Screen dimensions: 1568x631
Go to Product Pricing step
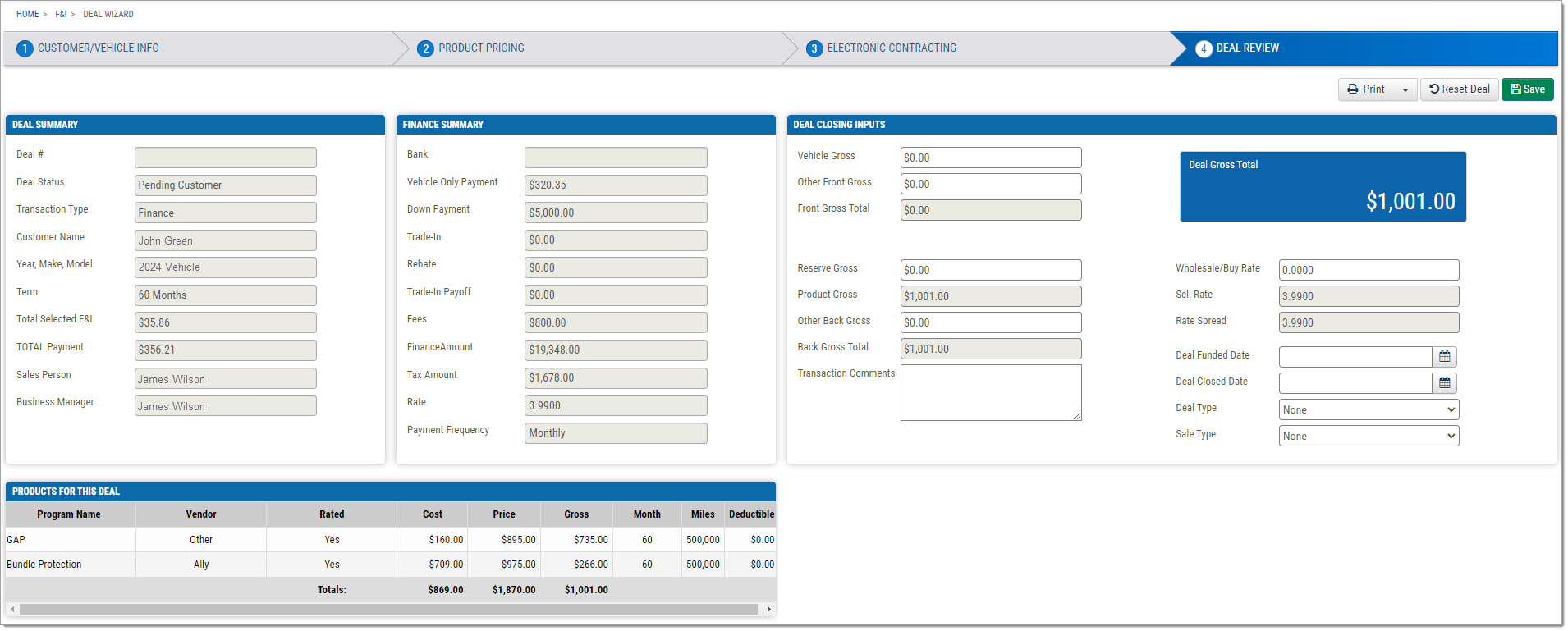click(595, 48)
